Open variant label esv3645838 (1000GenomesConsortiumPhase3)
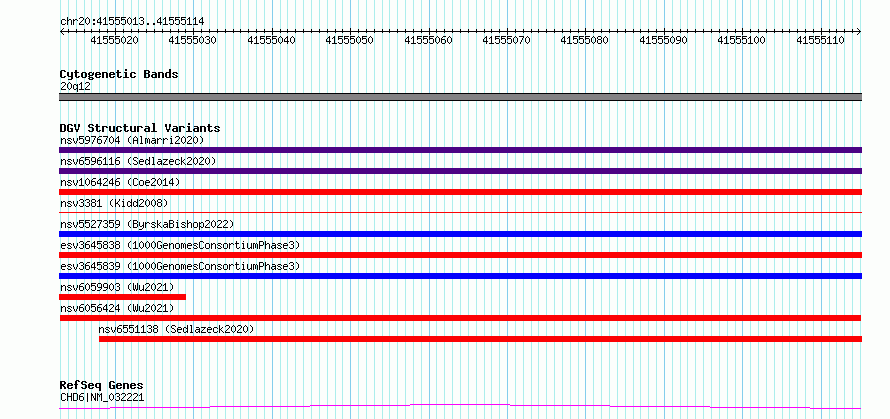Image resolution: width=890 pixels, height=419 pixels. [180, 245]
